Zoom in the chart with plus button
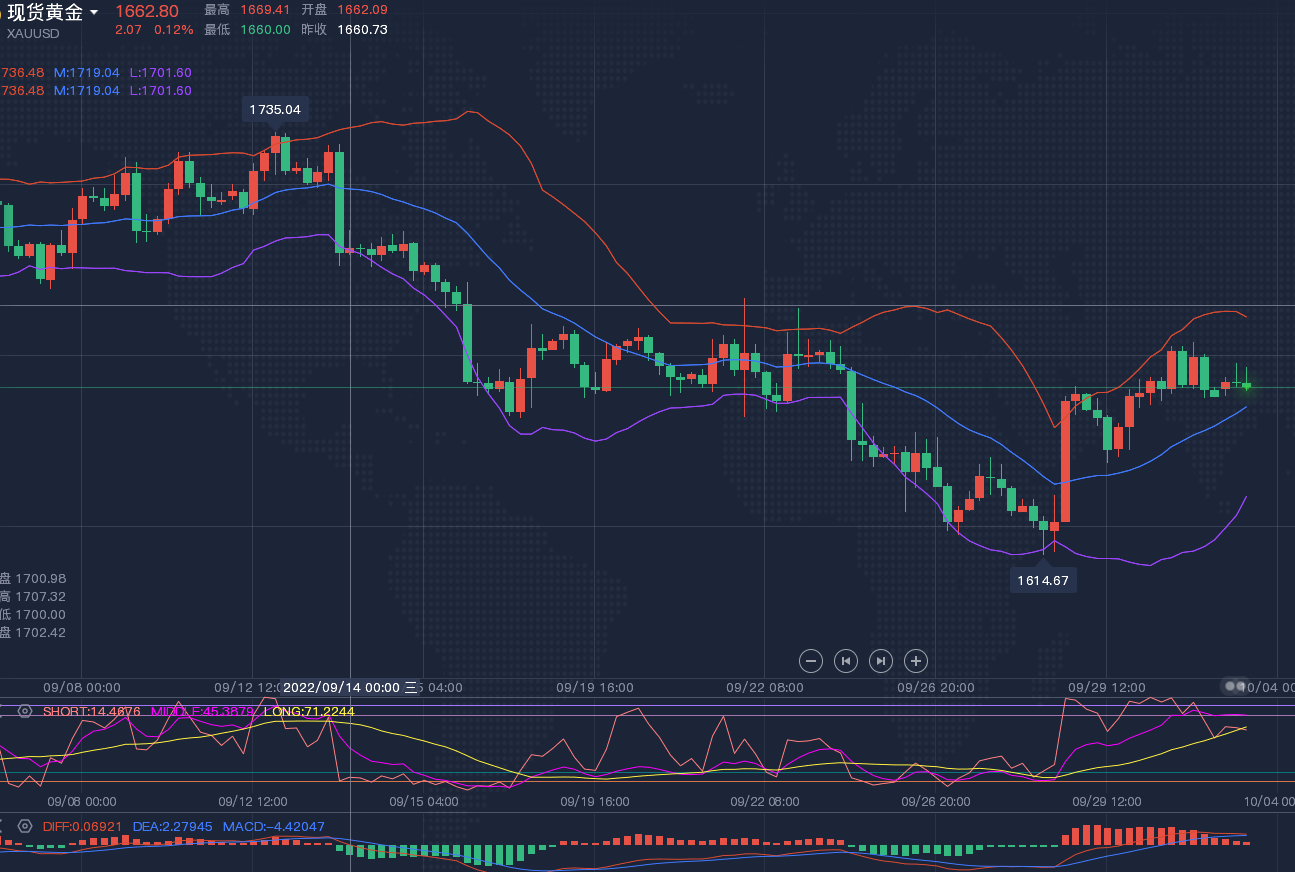 point(916,660)
